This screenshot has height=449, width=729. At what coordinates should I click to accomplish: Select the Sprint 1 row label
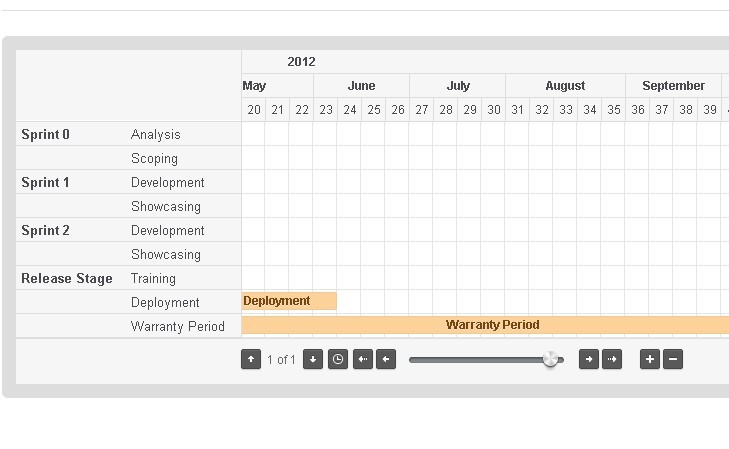click(46, 182)
